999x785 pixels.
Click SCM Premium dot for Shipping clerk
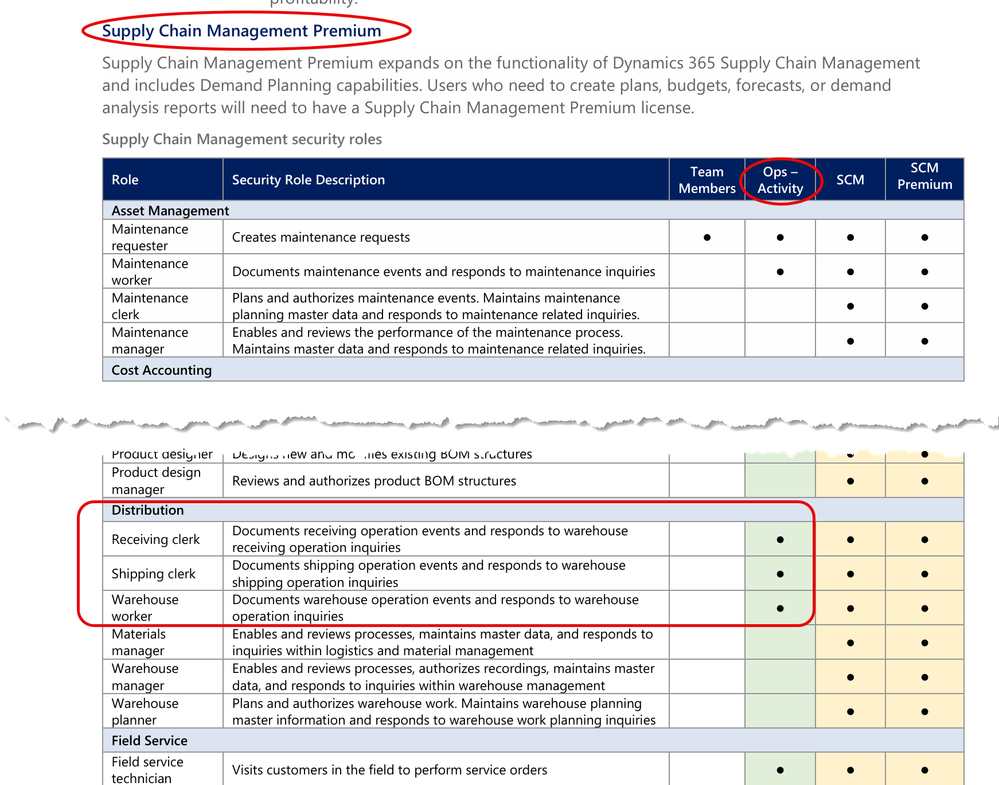924,574
